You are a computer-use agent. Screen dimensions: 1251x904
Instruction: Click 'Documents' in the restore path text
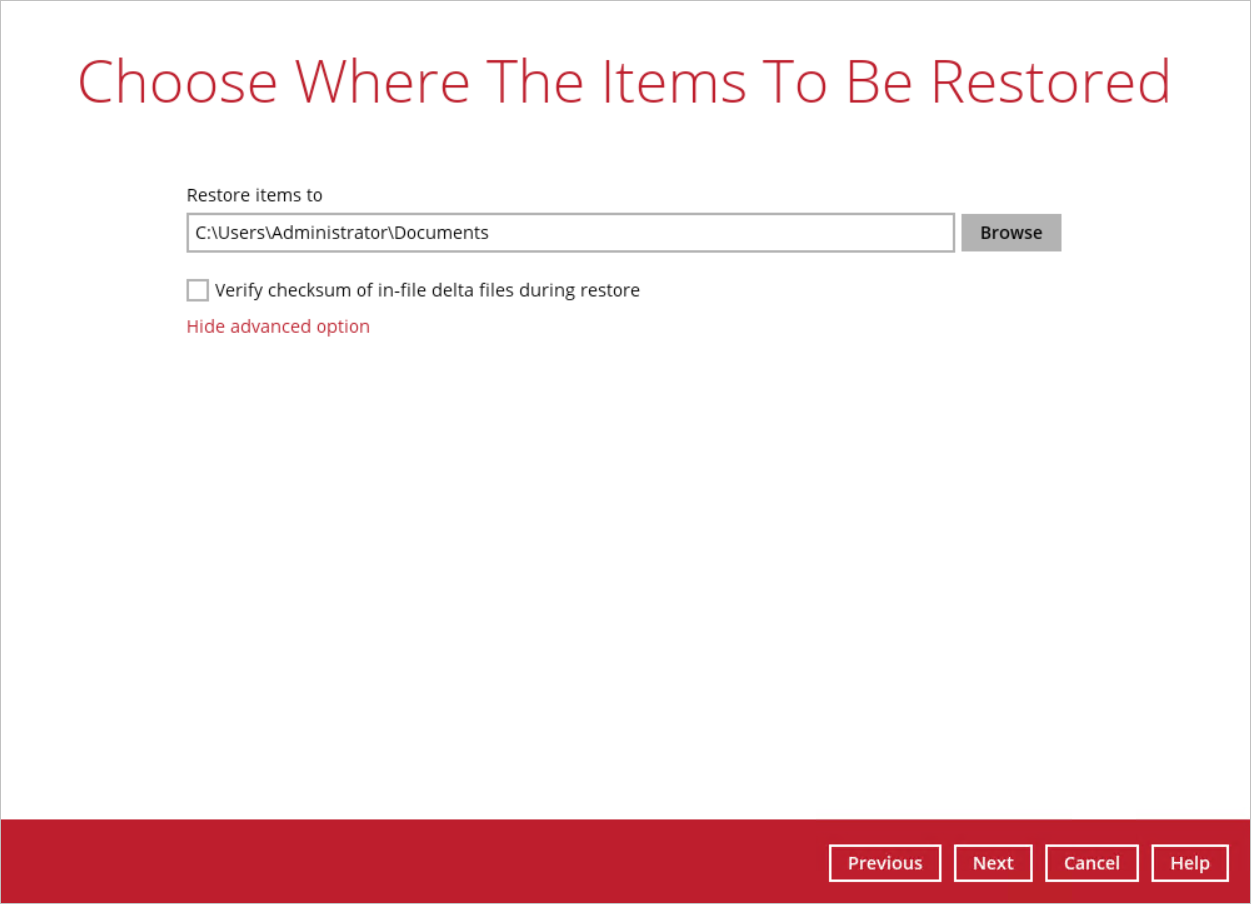coord(441,232)
